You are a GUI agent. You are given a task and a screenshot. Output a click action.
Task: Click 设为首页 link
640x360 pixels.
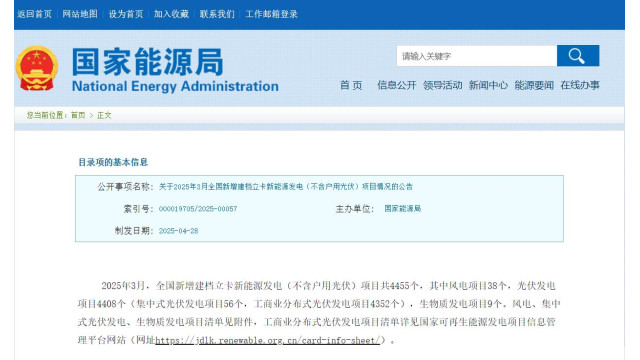126,14
